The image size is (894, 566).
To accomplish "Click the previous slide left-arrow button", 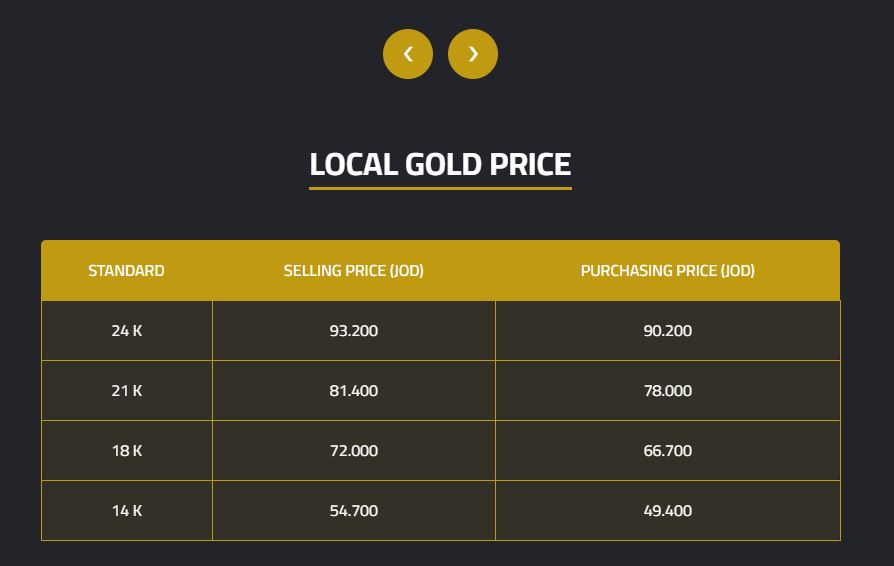I will click(x=408, y=54).
